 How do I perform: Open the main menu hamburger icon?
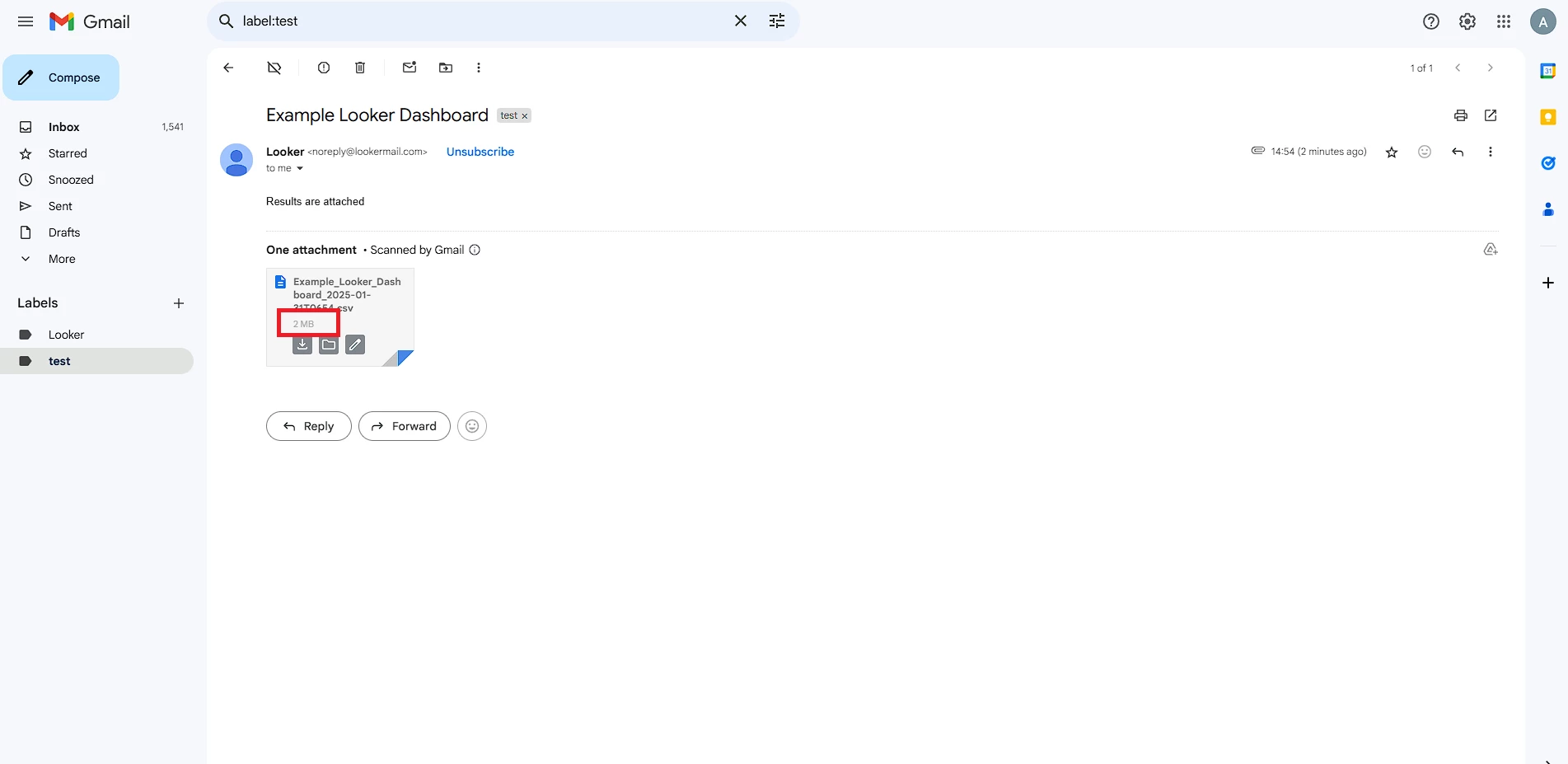click(26, 21)
